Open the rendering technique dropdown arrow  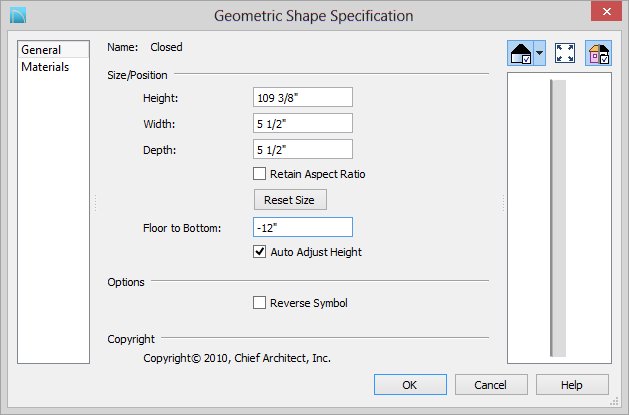point(540,53)
